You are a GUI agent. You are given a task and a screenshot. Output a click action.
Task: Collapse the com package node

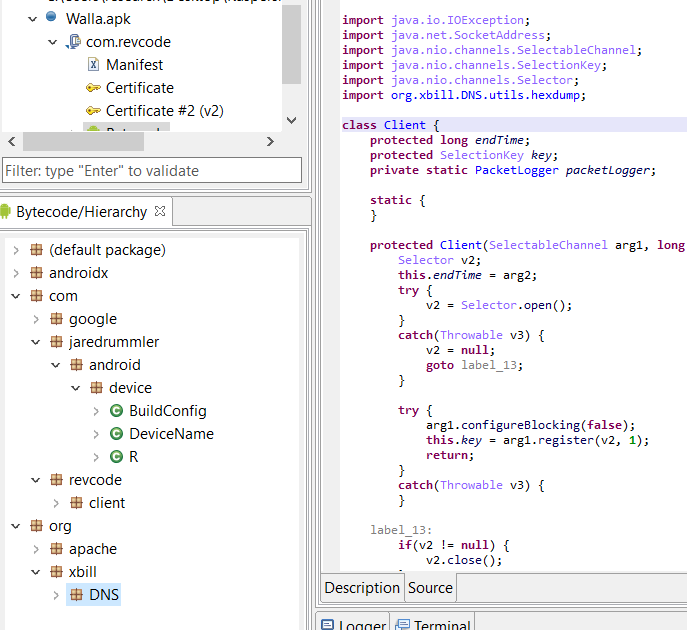point(16,296)
